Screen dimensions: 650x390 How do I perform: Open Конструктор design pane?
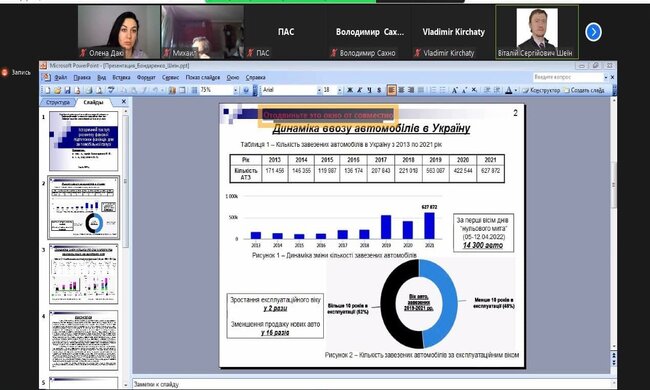pyautogui.click(x=541, y=90)
